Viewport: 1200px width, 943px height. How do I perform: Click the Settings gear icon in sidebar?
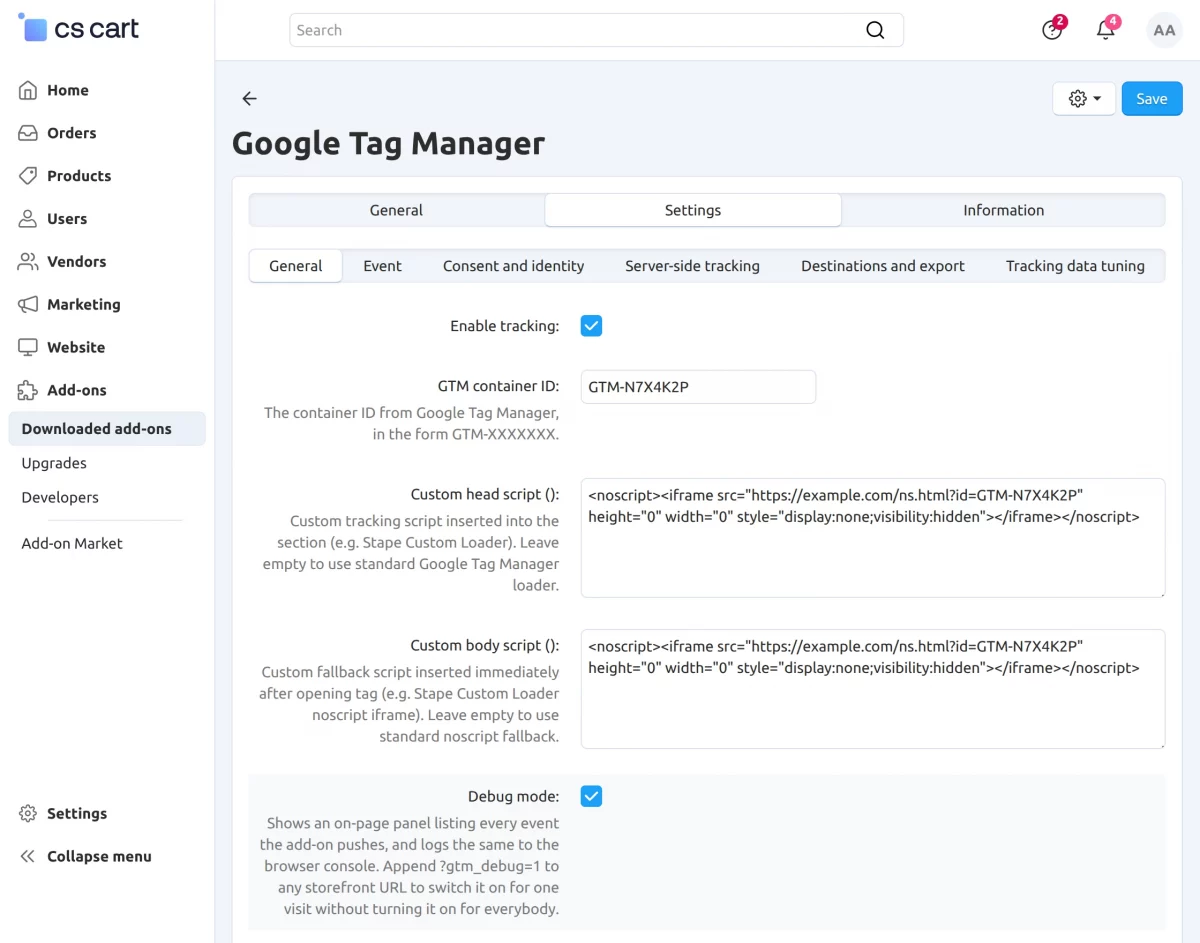tap(28, 814)
